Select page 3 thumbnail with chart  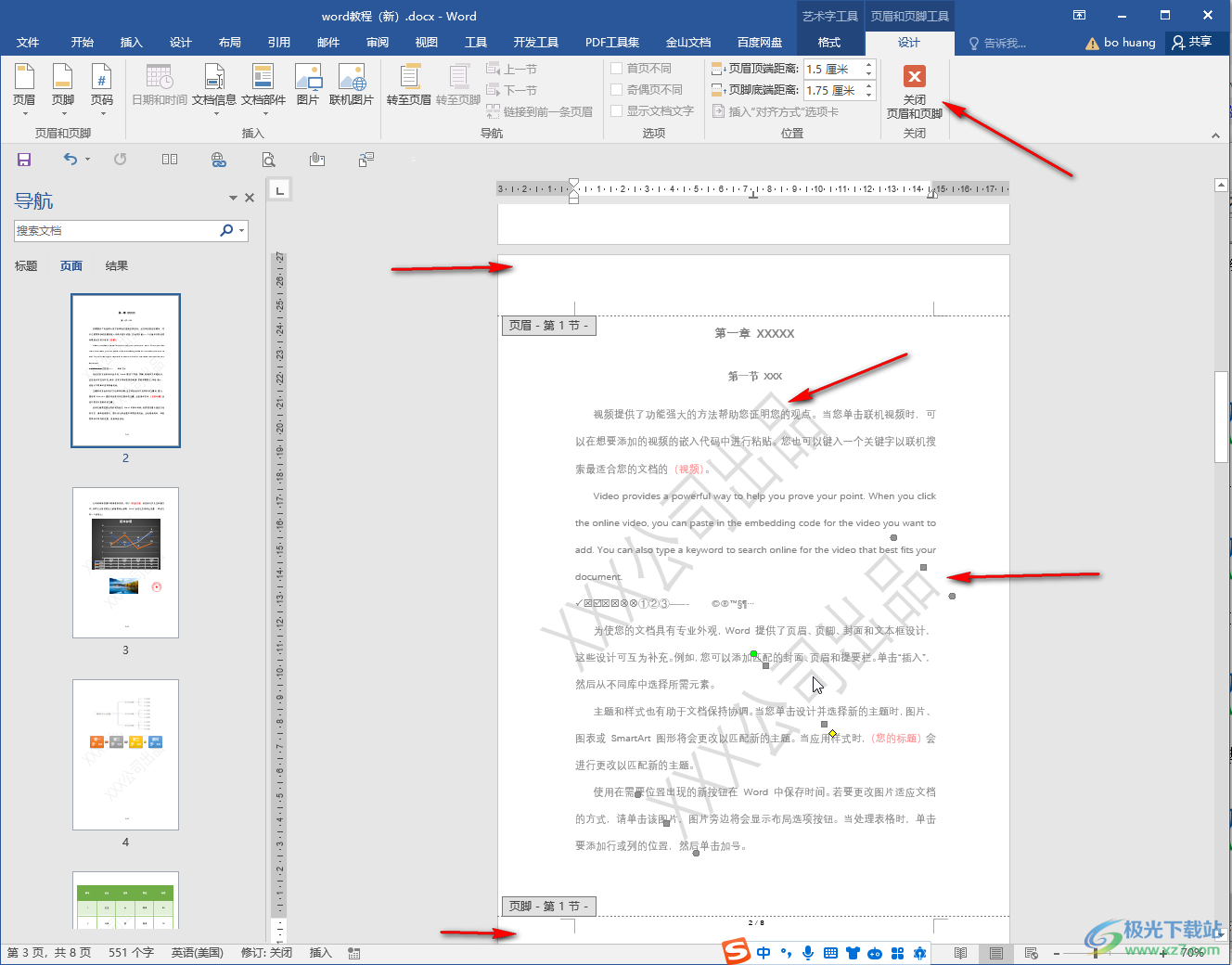(x=126, y=562)
